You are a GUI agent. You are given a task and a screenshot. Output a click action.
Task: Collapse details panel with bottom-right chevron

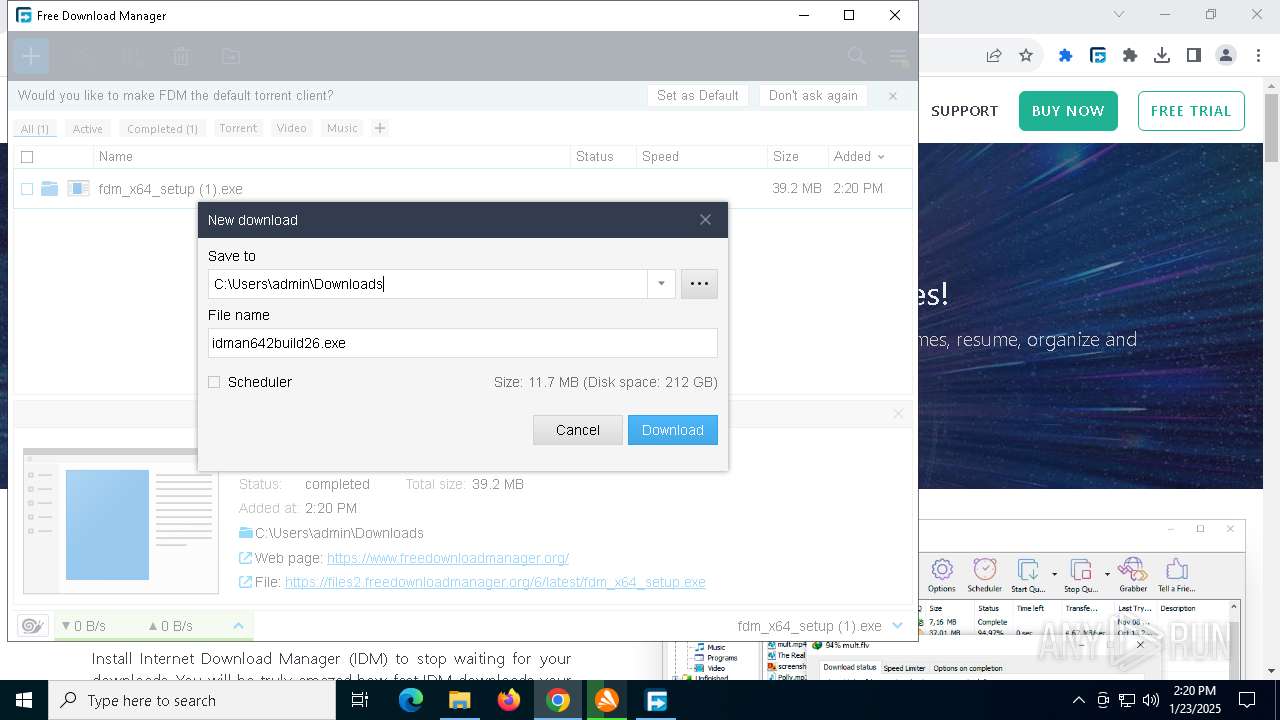tap(897, 626)
